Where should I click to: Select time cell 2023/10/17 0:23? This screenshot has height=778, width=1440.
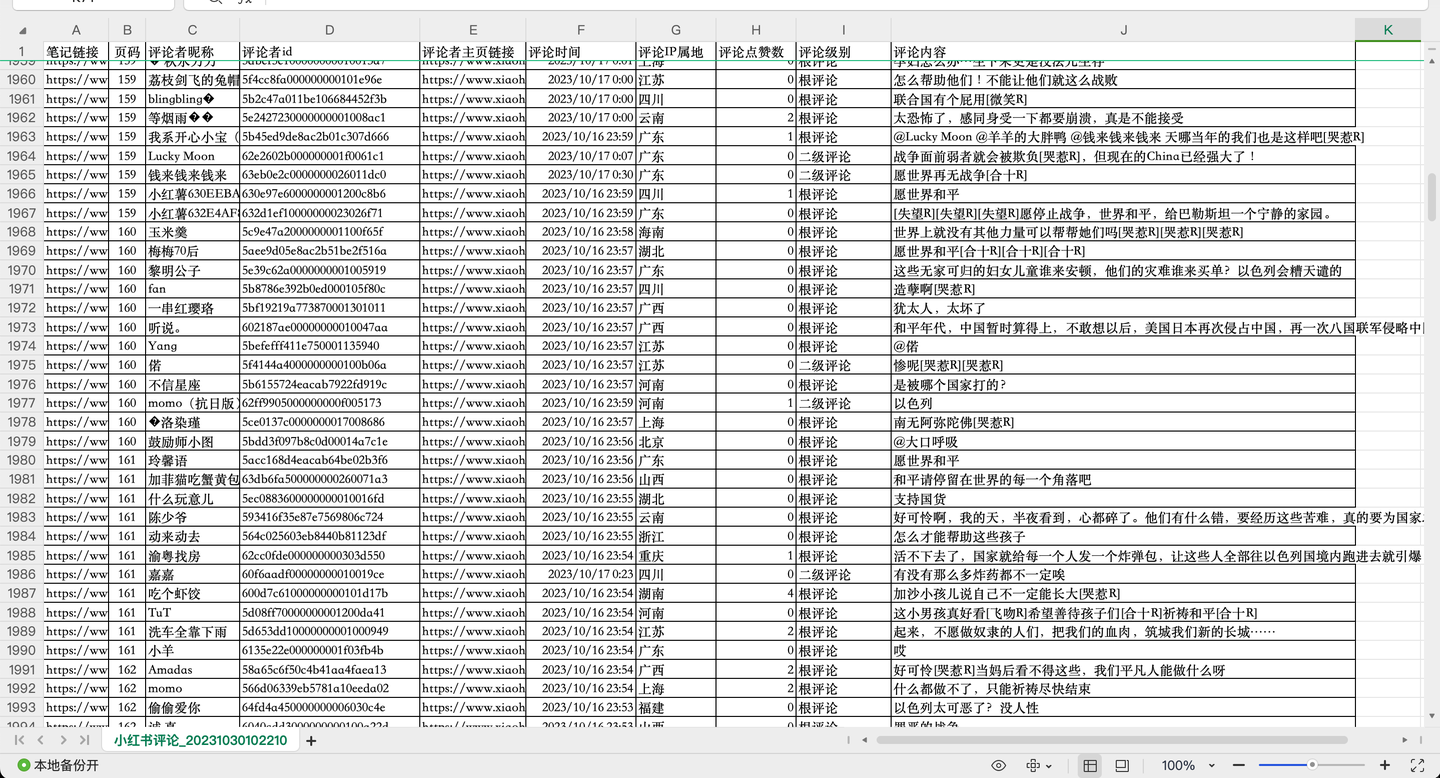581,575
